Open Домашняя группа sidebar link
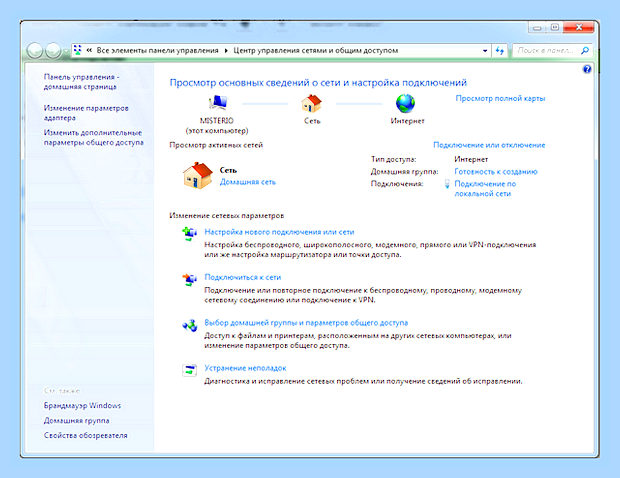620x478 pixels. 76,420
